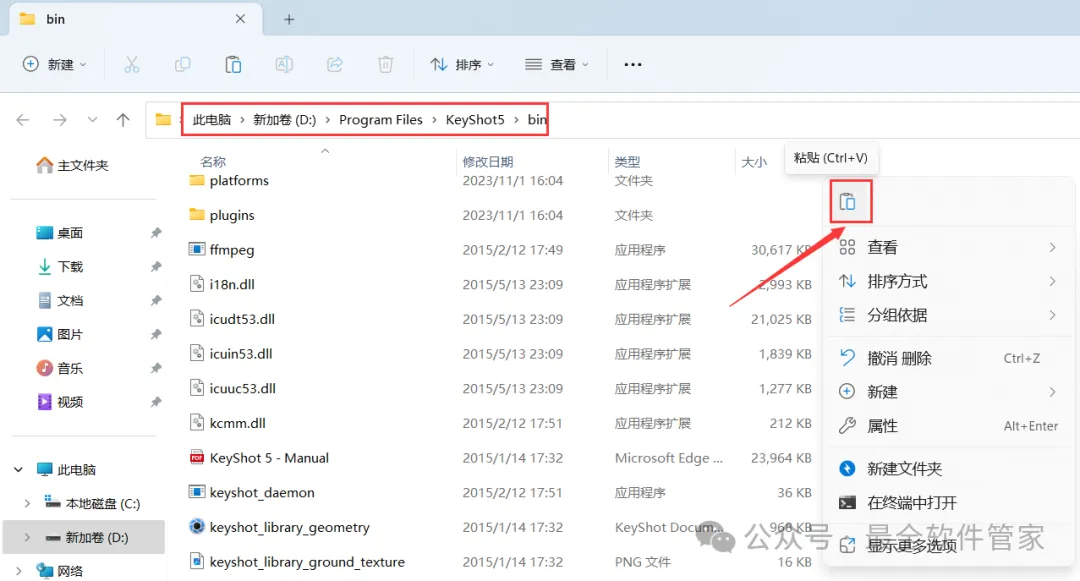This screenshot has width=1080, height=581.
Task: Open 文档 in the sidebar
Action: (60, 300)
